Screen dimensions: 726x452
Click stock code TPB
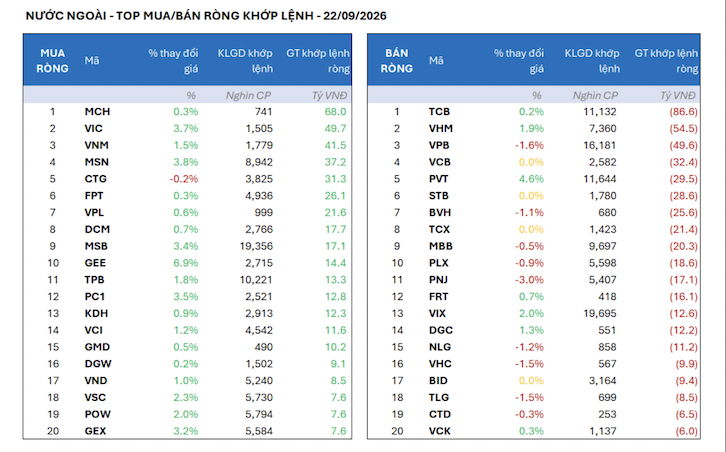point(94,280)
